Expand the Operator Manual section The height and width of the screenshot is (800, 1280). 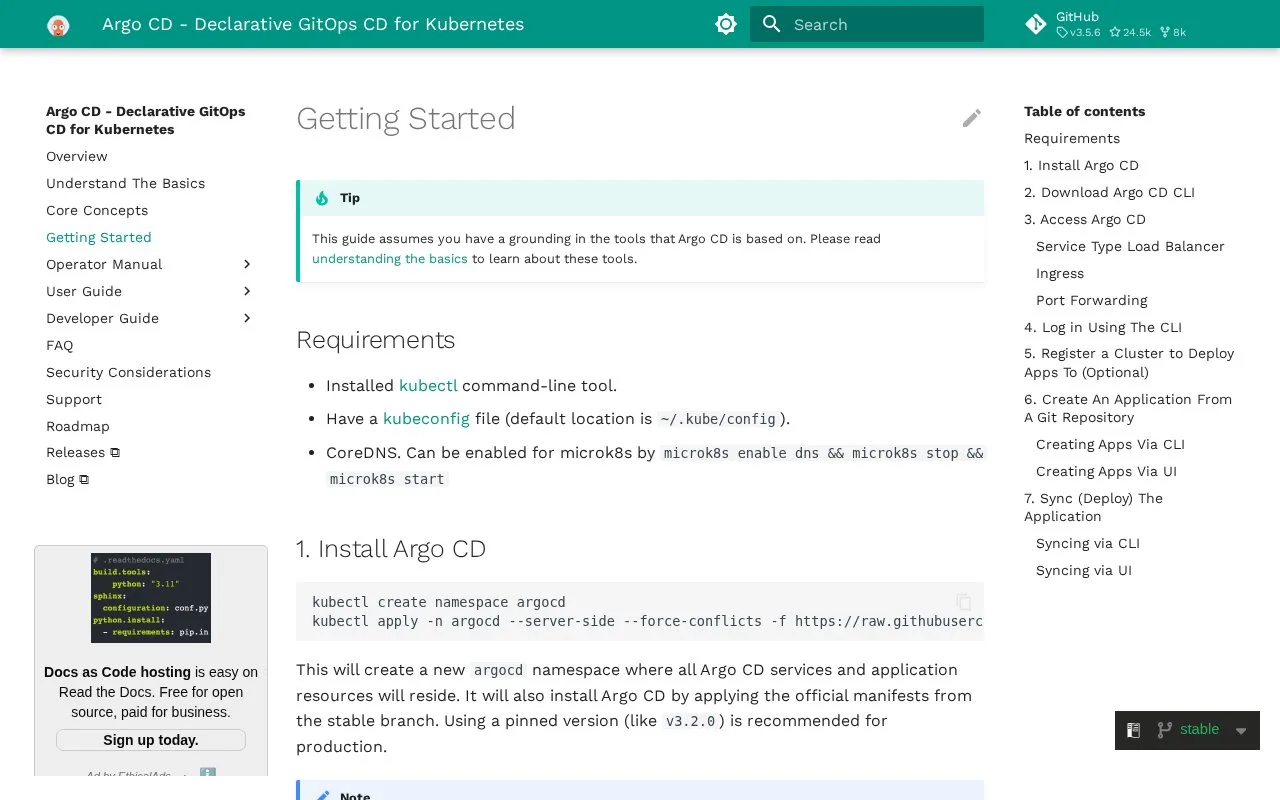tap(247, 264)
